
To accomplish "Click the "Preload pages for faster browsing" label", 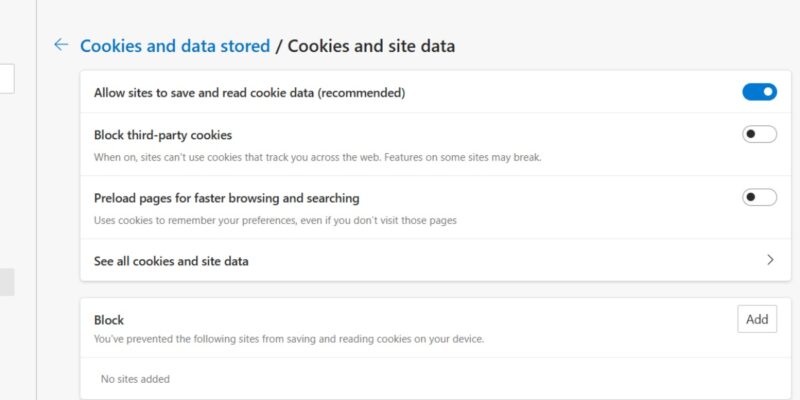I will (x=226, y=198).
